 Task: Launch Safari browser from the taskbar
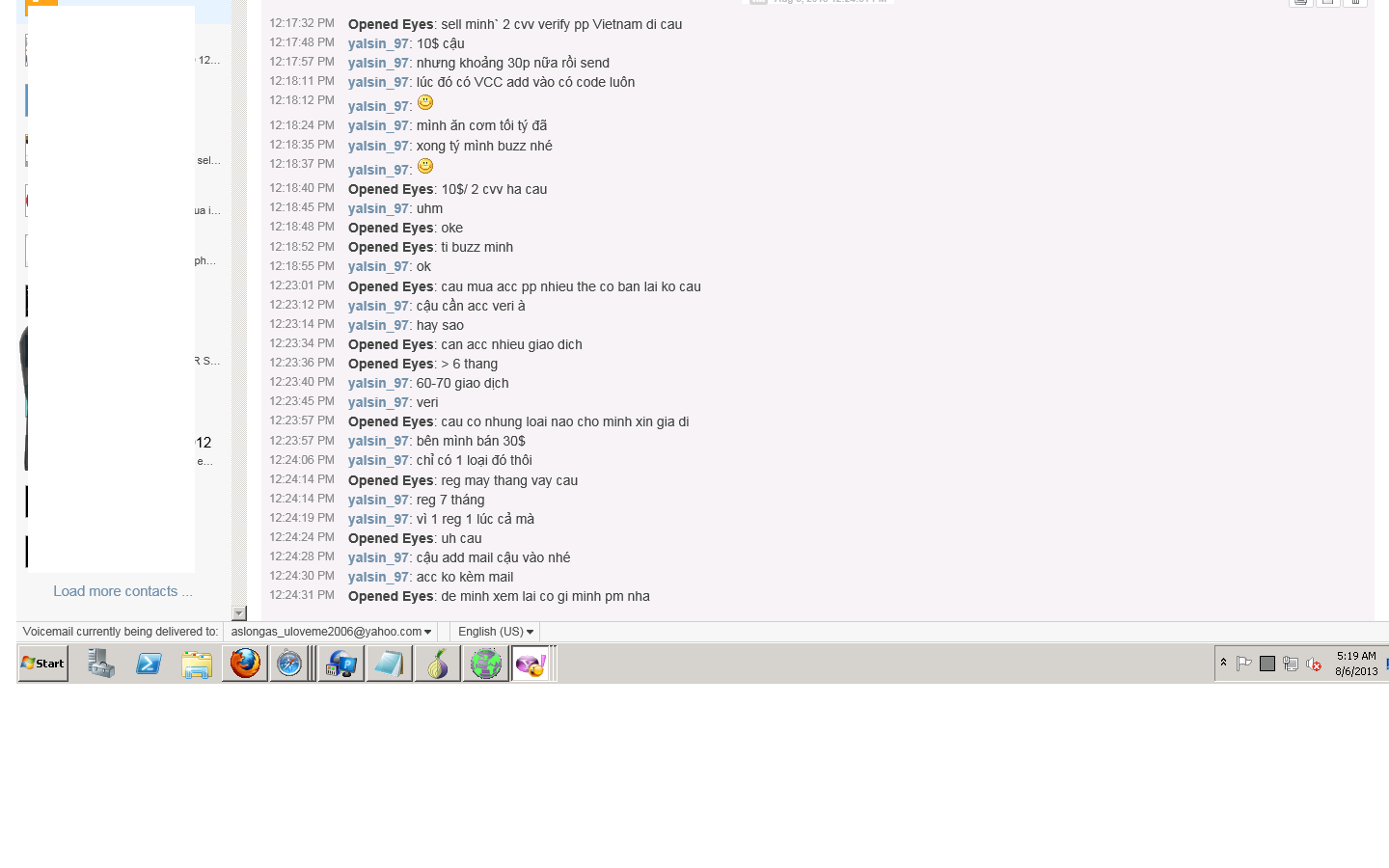click(289, 664)
